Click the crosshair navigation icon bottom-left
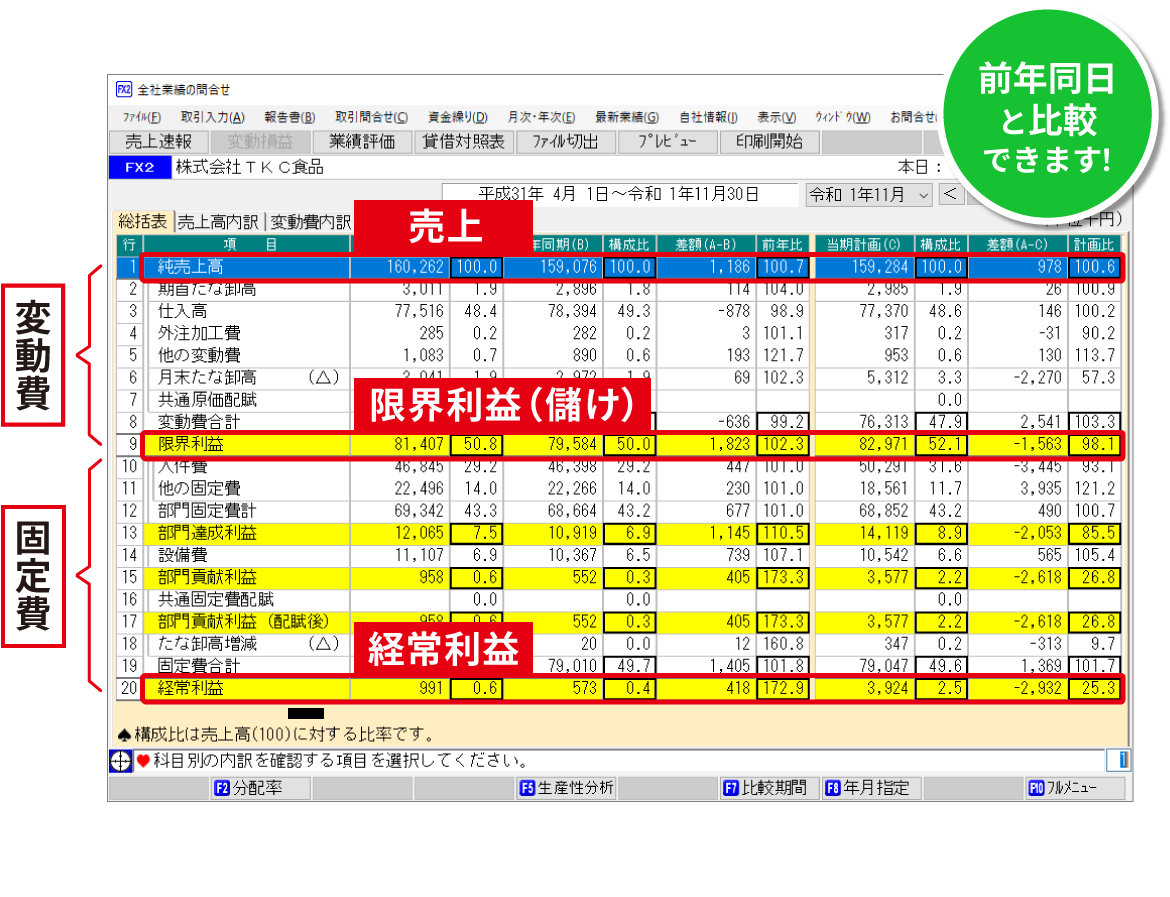This screenshot has height=897, width=1170. coord(119,761)
